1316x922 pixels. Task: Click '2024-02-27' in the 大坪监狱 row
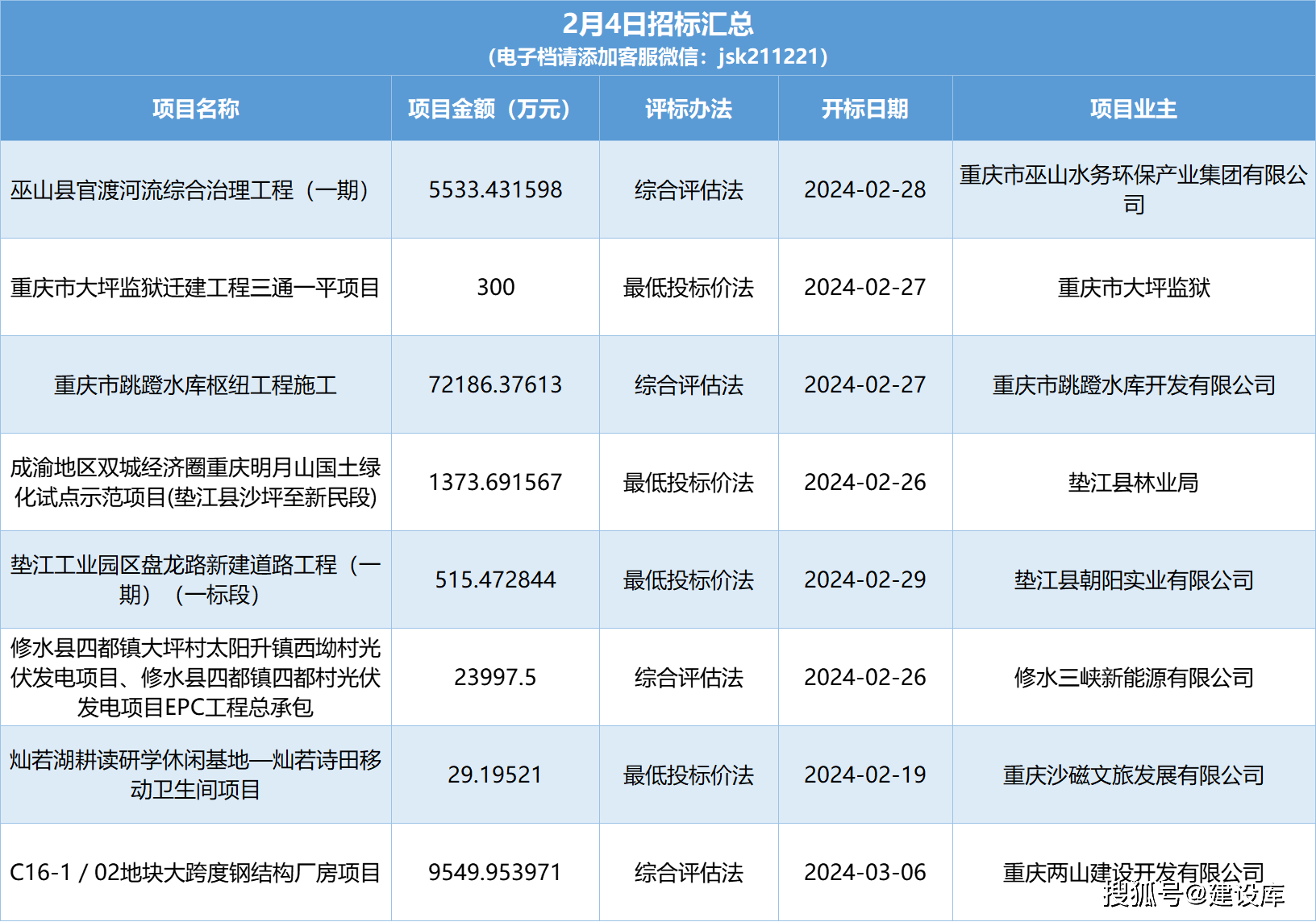(865, 288)
